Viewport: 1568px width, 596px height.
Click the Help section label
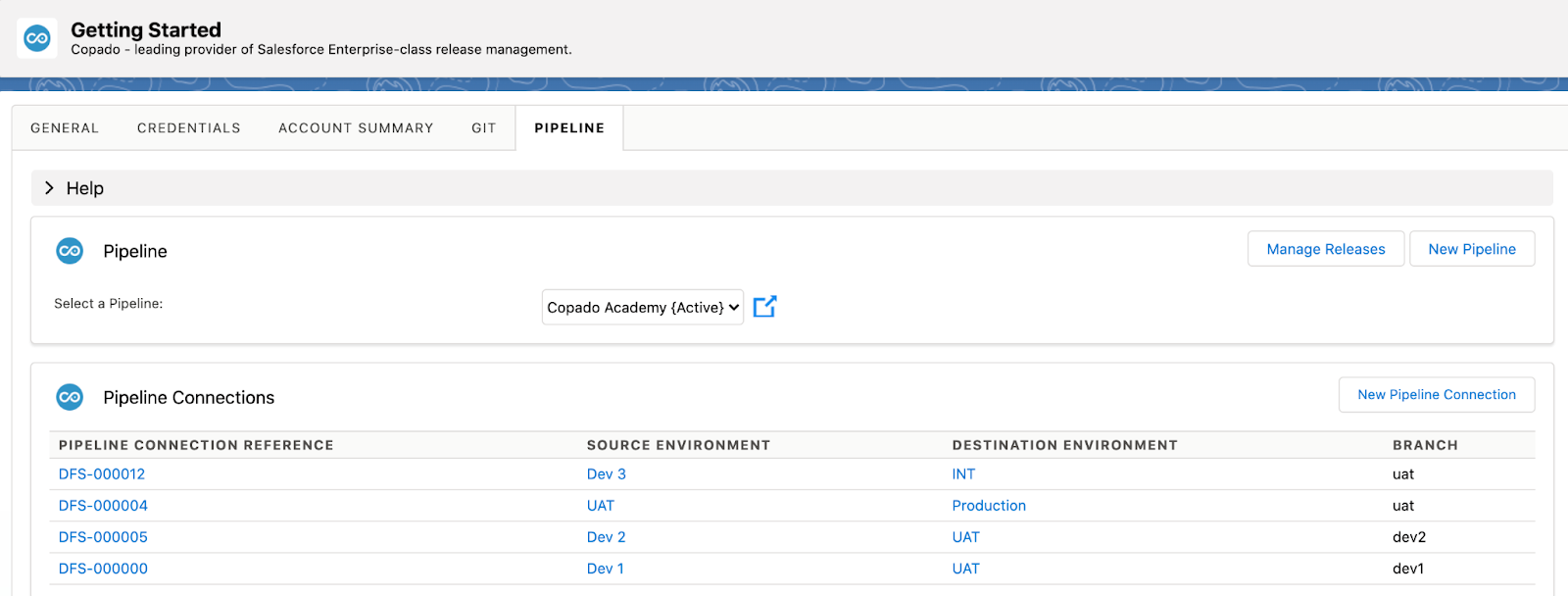pos(85,188)
